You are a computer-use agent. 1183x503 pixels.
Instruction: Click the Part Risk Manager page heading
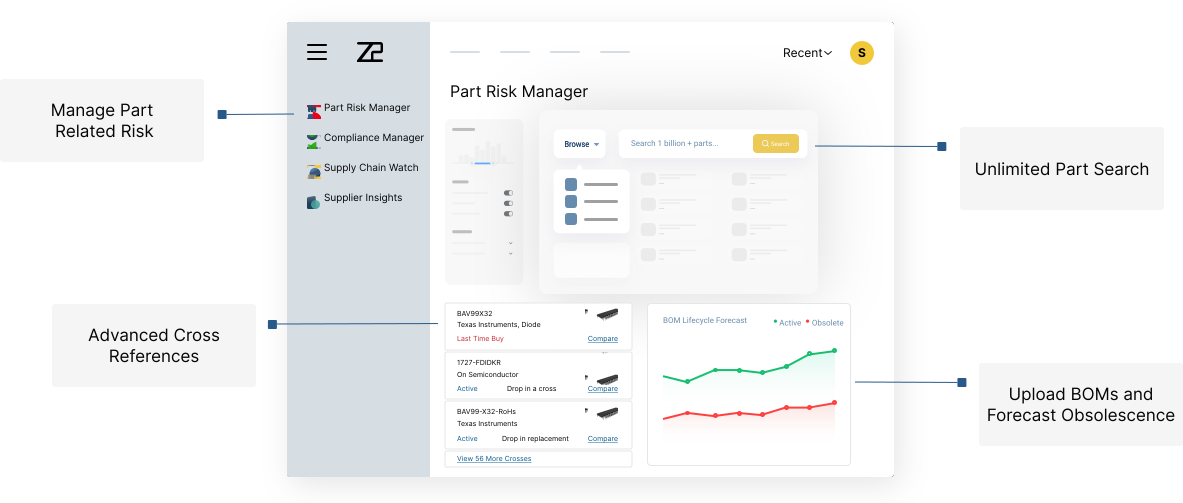(x=518, y=91)
